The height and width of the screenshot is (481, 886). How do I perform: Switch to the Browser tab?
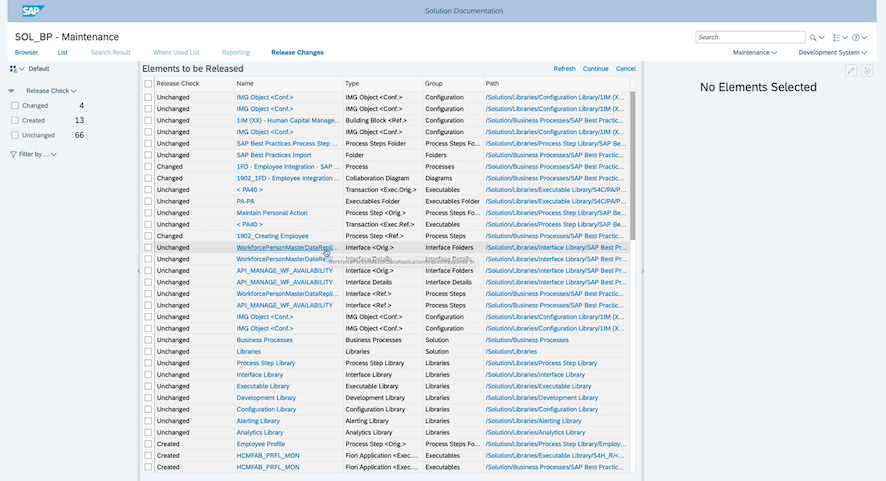point(26,53)
